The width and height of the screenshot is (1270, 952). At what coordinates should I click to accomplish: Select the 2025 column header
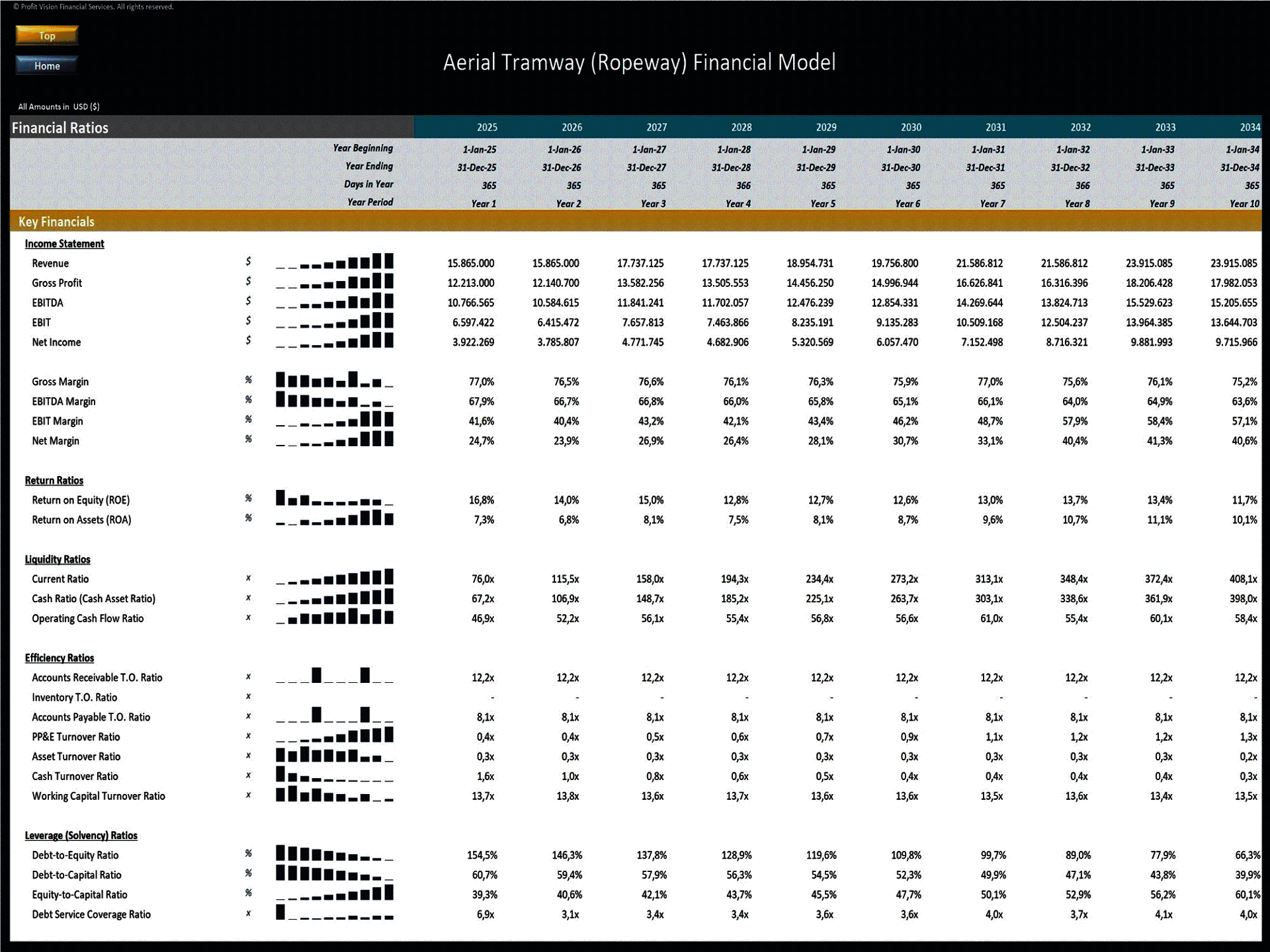(x=487, y=127)
